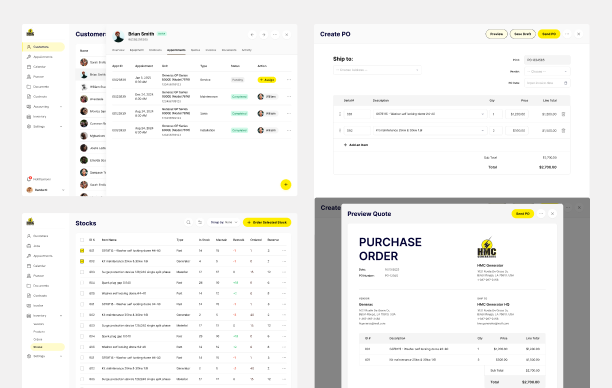Toggle the select-all checkbox in Stocks table header

pos(82,240)
